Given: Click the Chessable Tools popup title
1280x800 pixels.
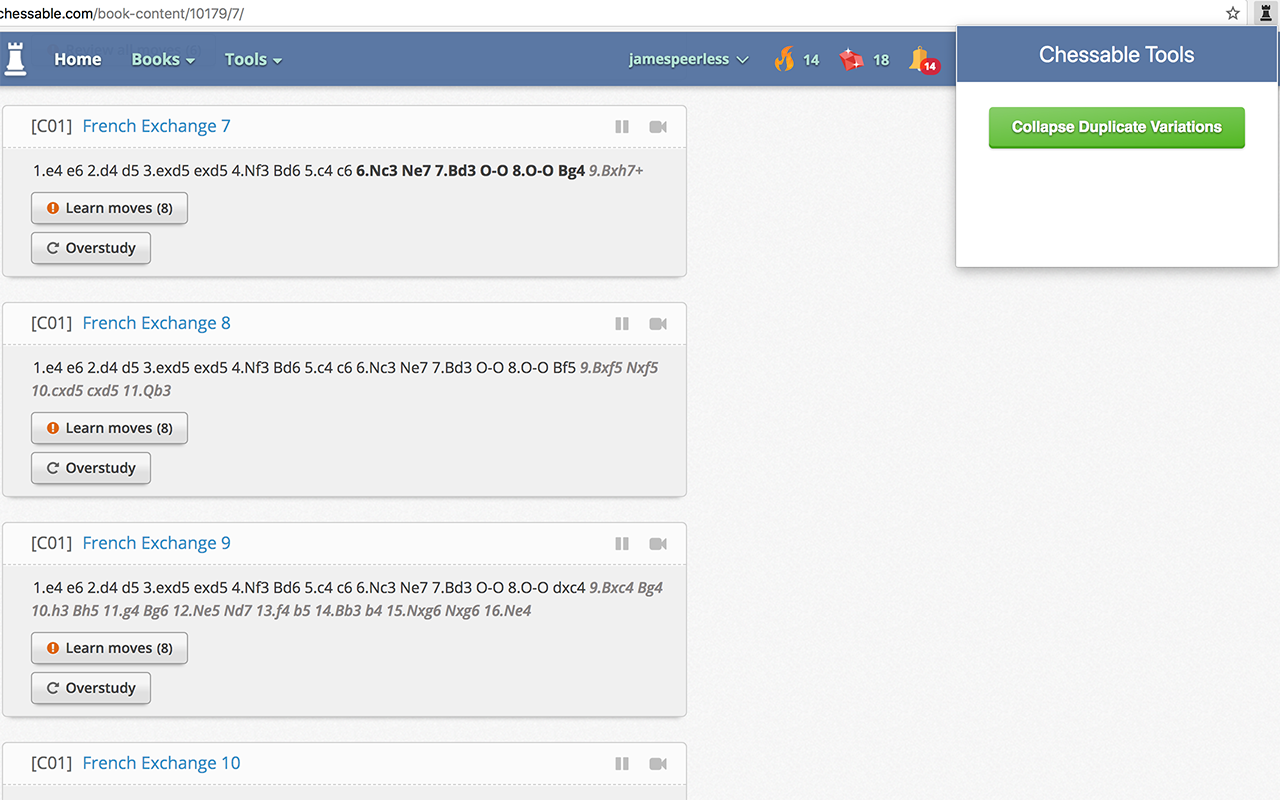Looking at the screenshot, I should [x=1117, y=55].
